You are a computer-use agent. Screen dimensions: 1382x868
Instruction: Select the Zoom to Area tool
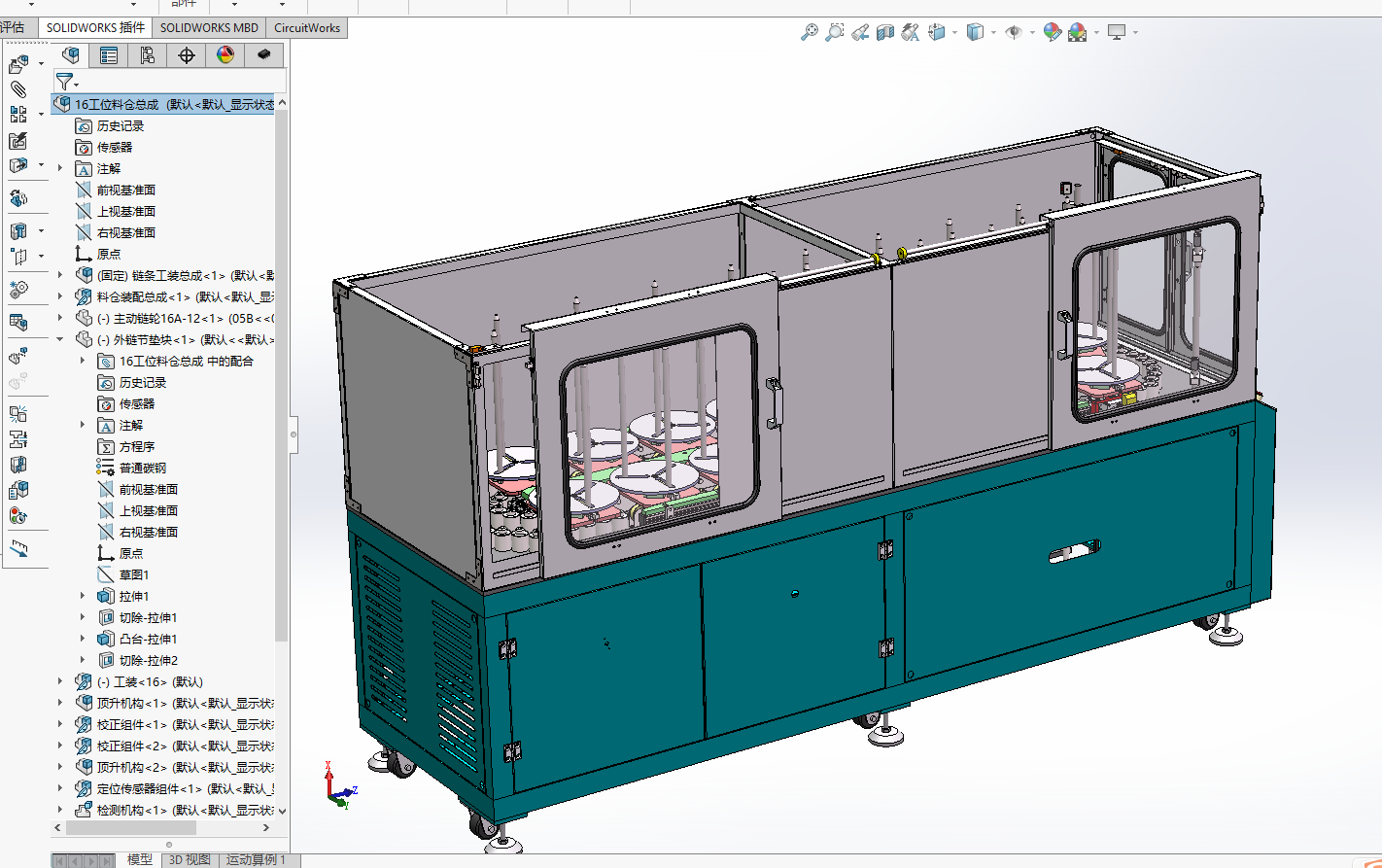click(834, 33)
